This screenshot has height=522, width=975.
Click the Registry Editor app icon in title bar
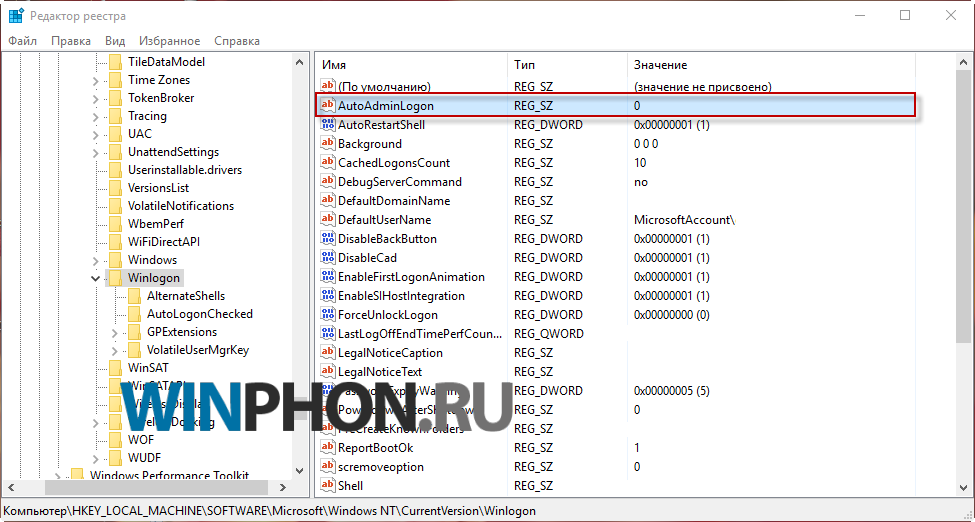(x=17, y=15)
